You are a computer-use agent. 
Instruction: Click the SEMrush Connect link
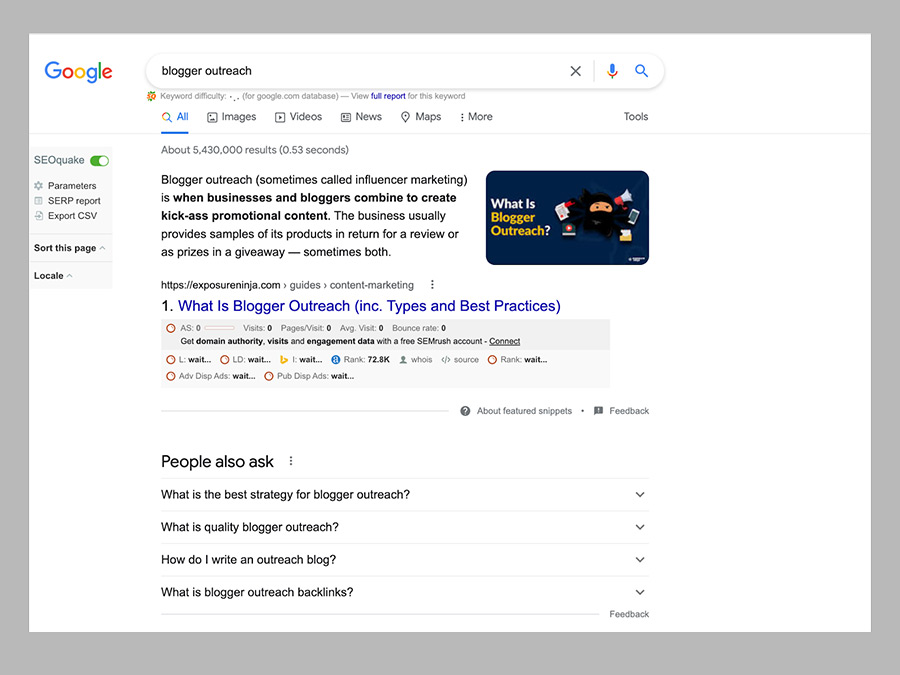tap(504, 341)
